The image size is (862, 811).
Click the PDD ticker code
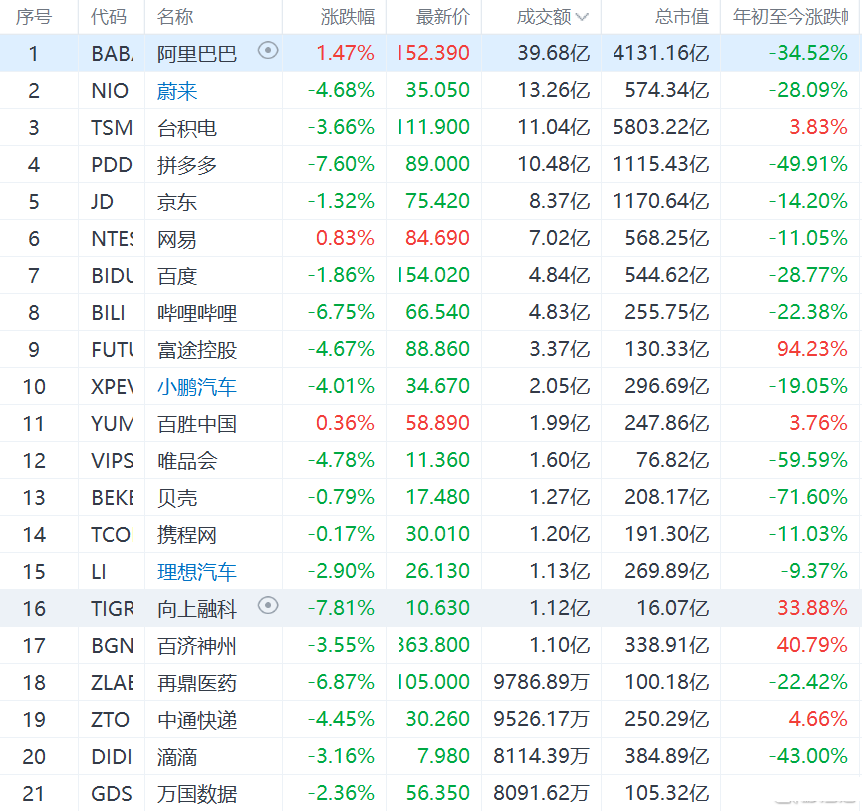[112, 164]
